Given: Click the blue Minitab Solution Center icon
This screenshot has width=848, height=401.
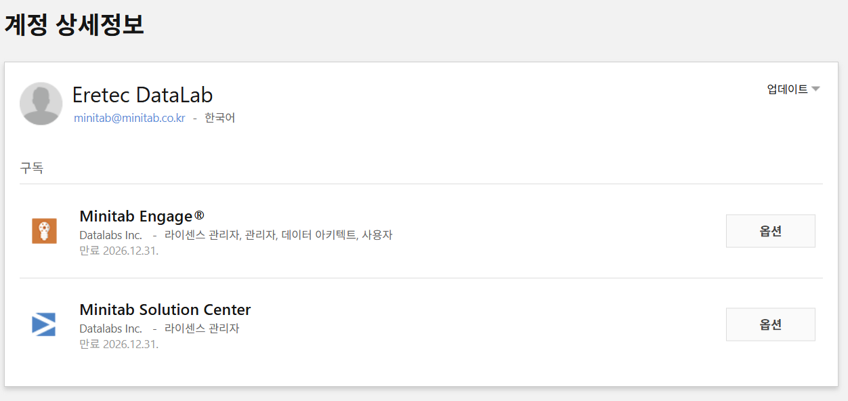Looking at the screenshot, I should click(x=44, y=324).
